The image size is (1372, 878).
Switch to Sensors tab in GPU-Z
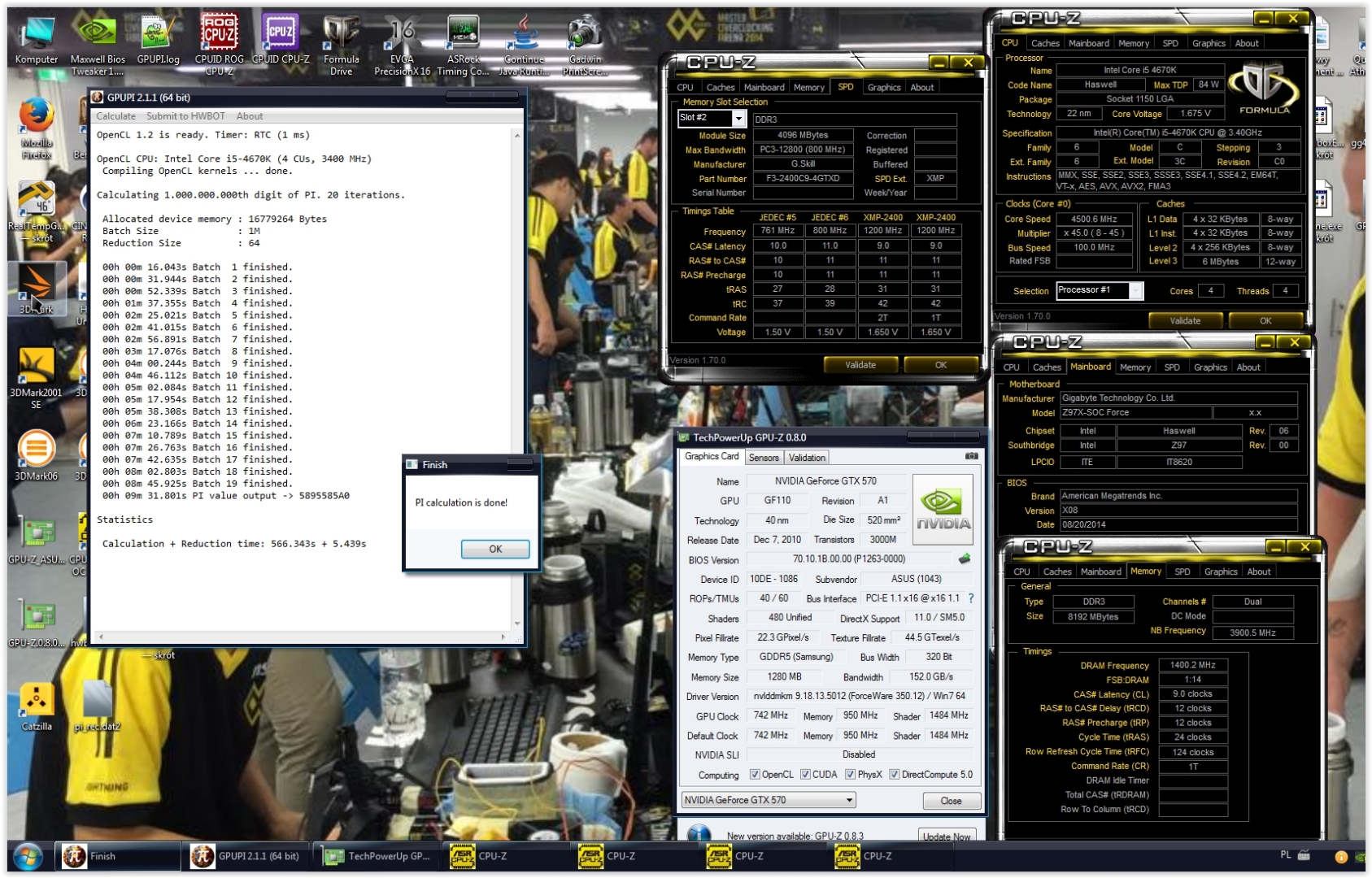[764, 458]
